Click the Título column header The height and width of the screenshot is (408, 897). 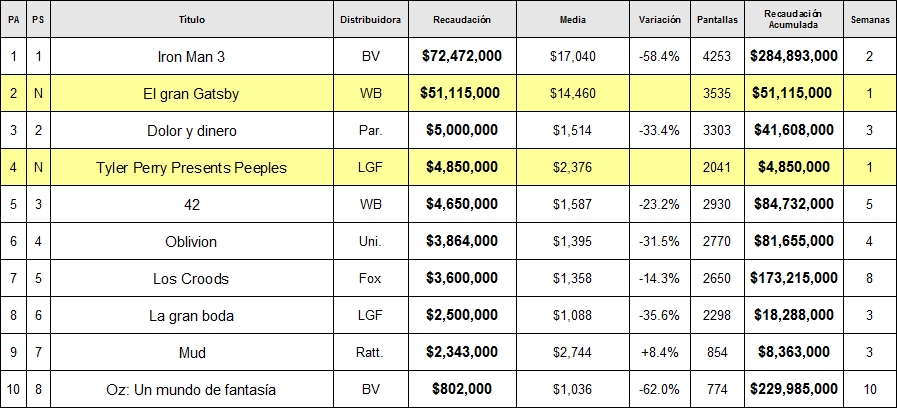[x=192, y=19]
